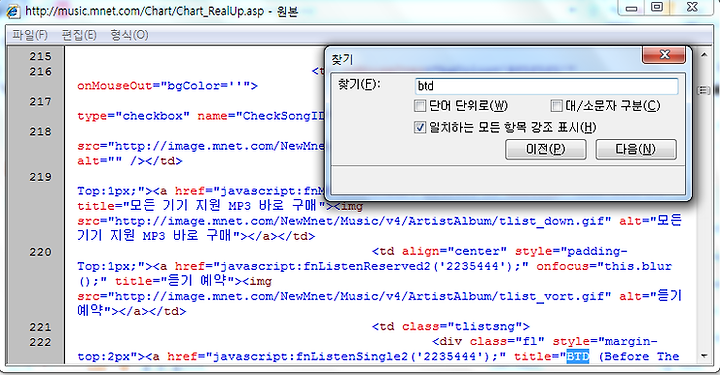This screenshot has width=720, height=375.
Task: Click line number 221
Action: point(40,328)
